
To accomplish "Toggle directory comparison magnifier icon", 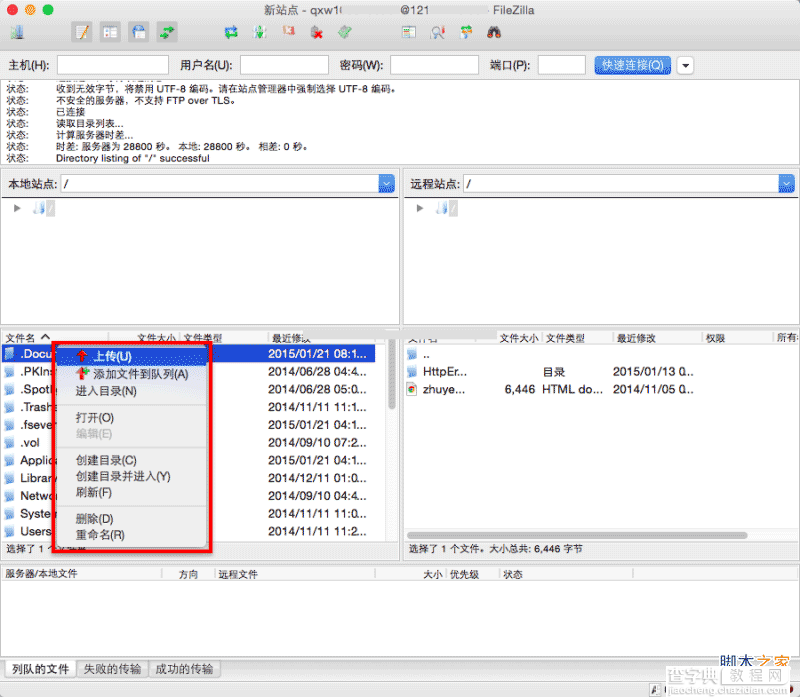I will coord(438,33).
